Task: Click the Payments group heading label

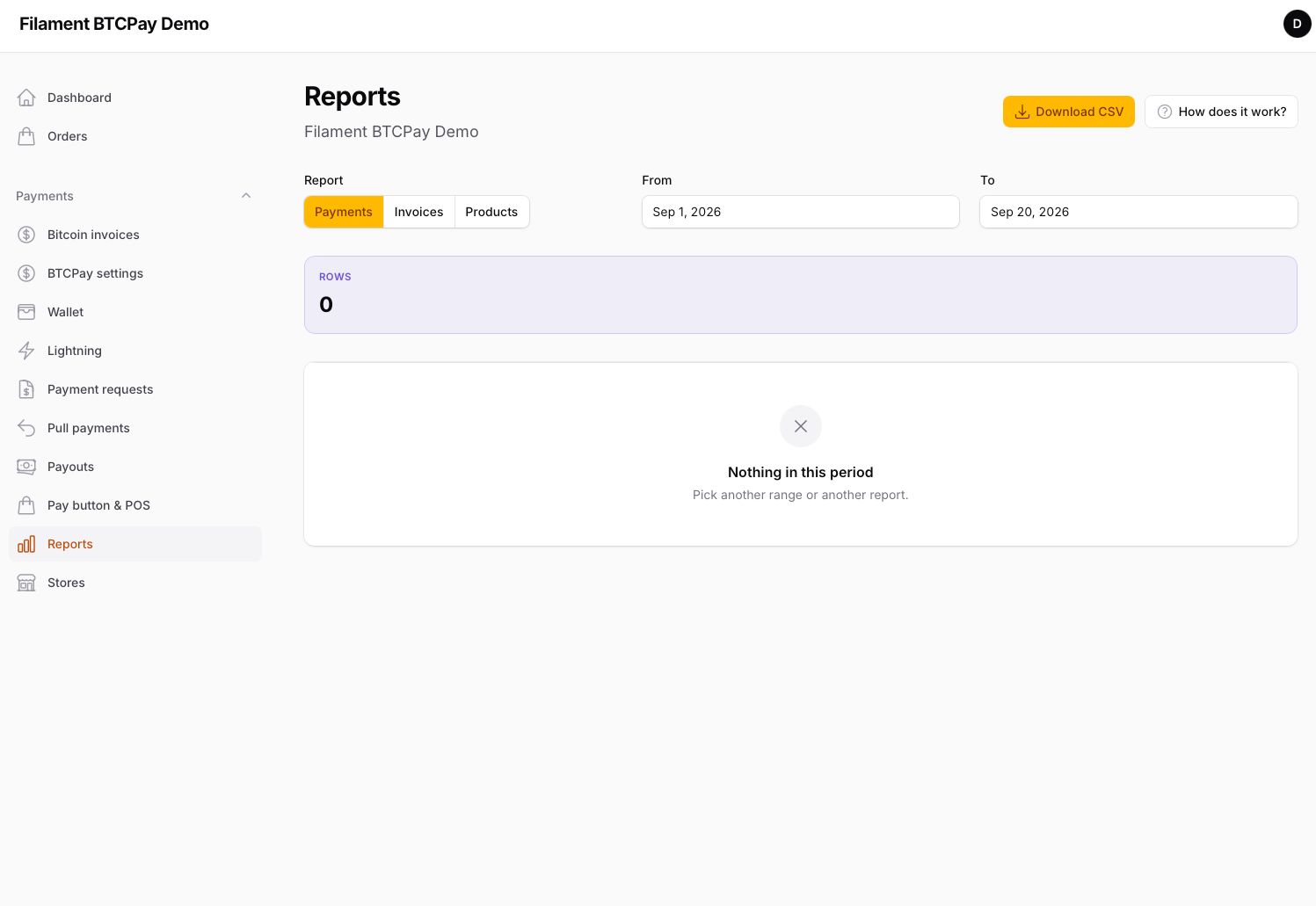Action: (x=45, y=196)
